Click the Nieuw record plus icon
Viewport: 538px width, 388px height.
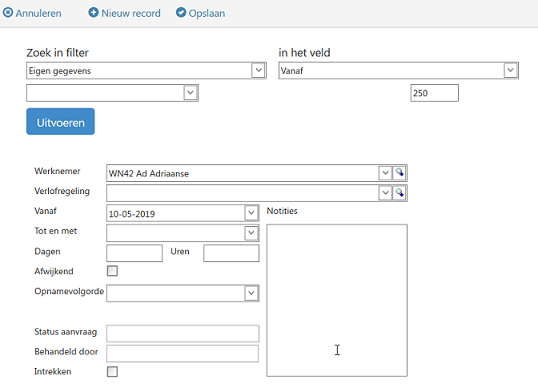pos(93,12)
